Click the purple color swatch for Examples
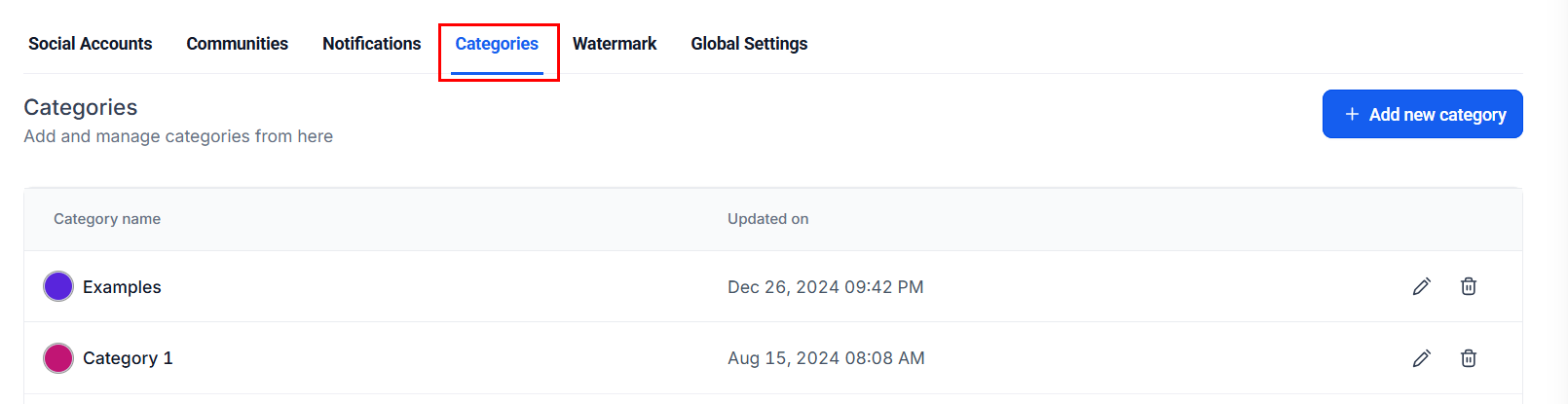The image size is (1568, 404). [58, 286]
